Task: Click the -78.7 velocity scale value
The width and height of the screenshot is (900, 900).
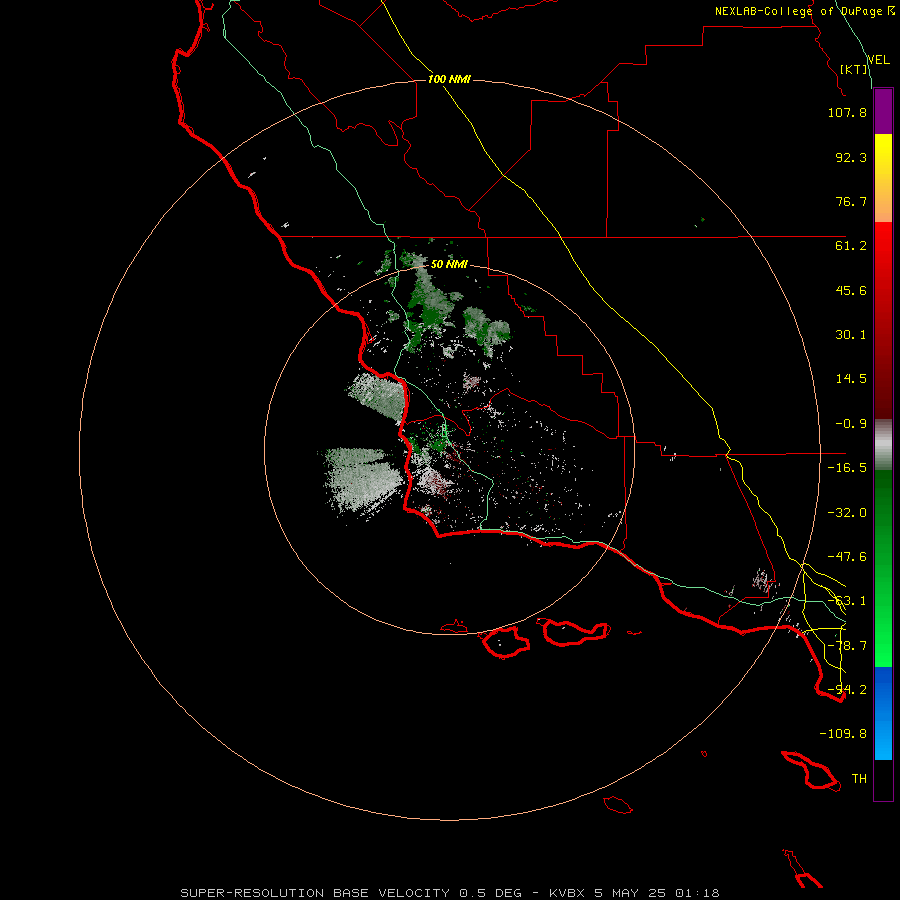Action: tap(847, 646)
